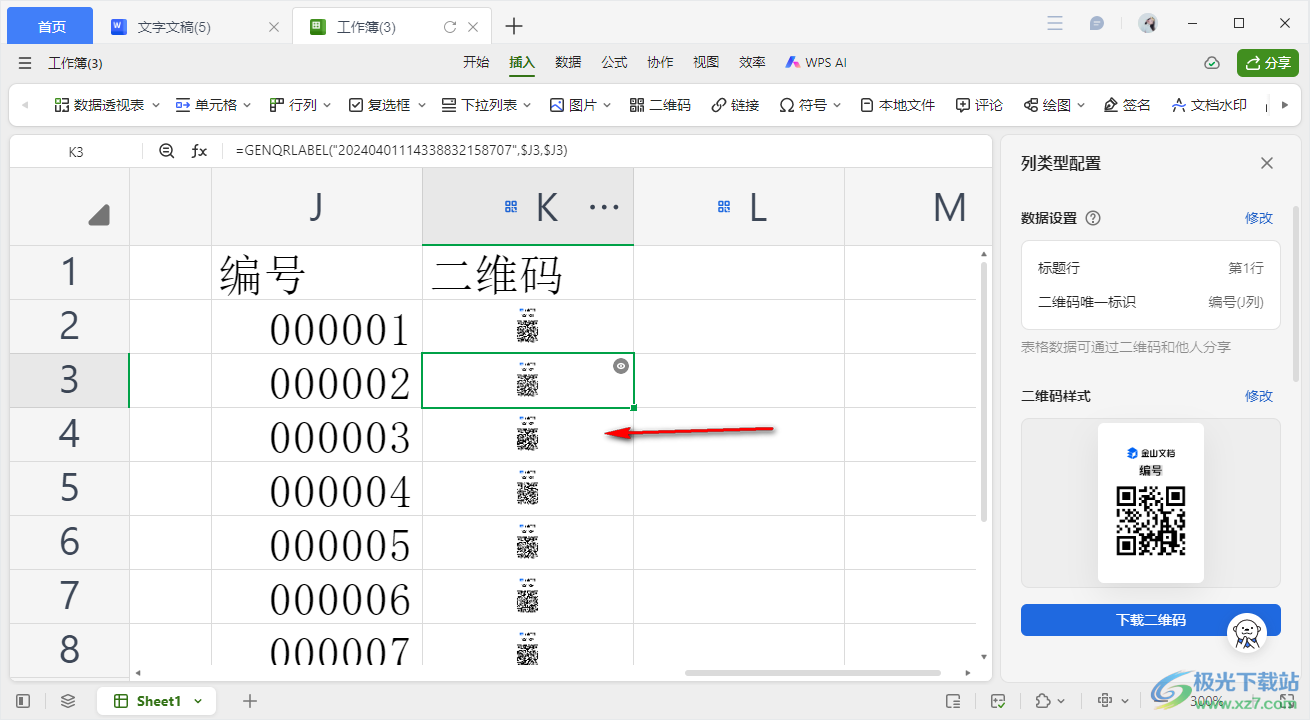Select cell with 000004
Viewport: 1310px width, 720px height.
[x=317, y=489]
